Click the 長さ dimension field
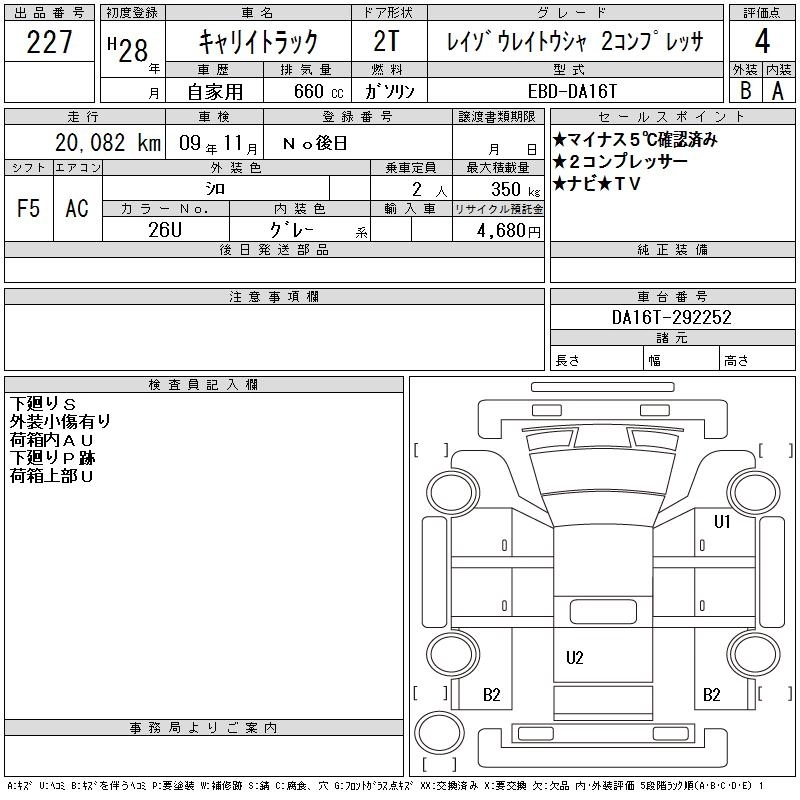800x800 pixels. click(596, 360)
